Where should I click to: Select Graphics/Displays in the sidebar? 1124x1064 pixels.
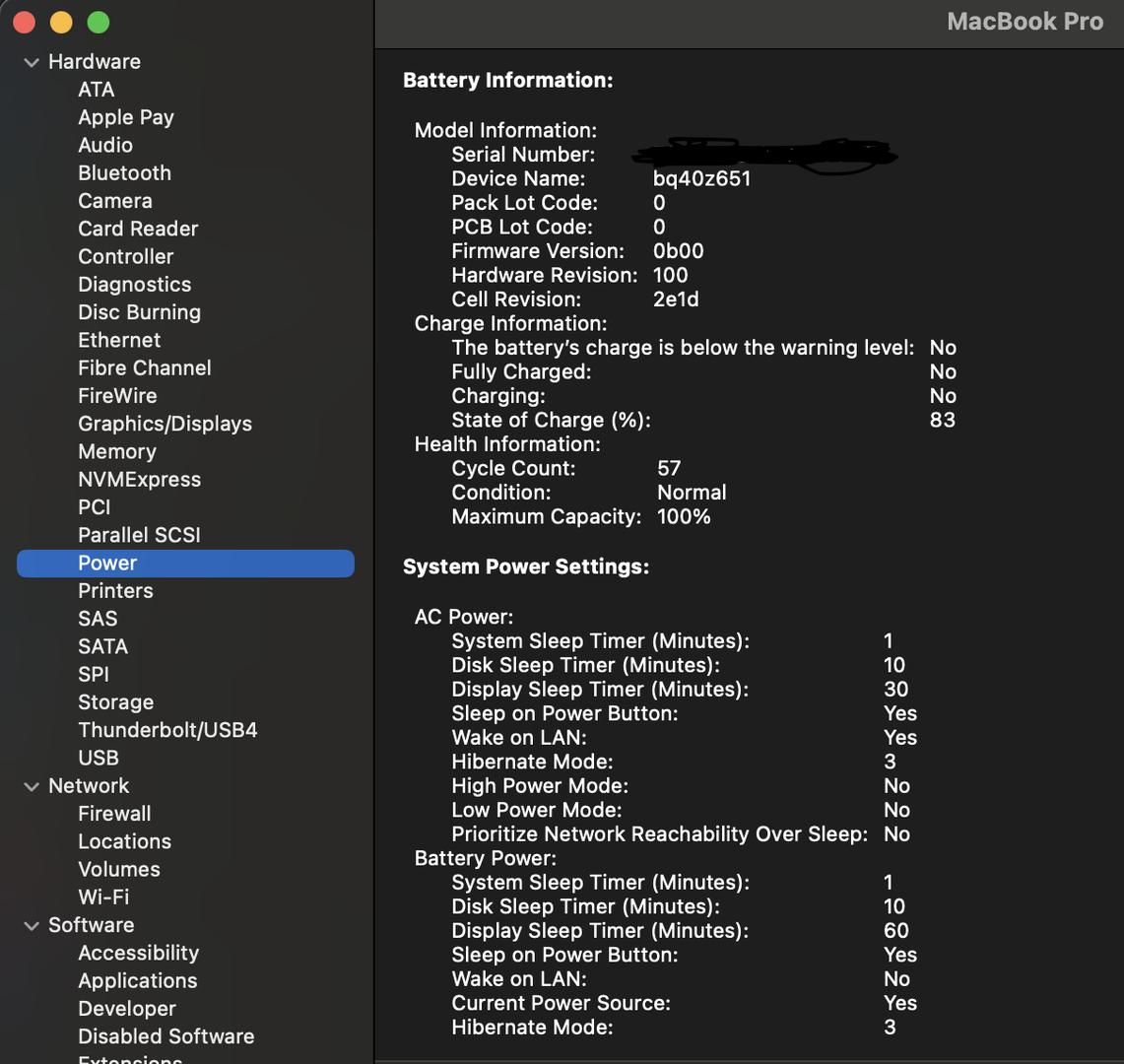(x=165, y=425)
